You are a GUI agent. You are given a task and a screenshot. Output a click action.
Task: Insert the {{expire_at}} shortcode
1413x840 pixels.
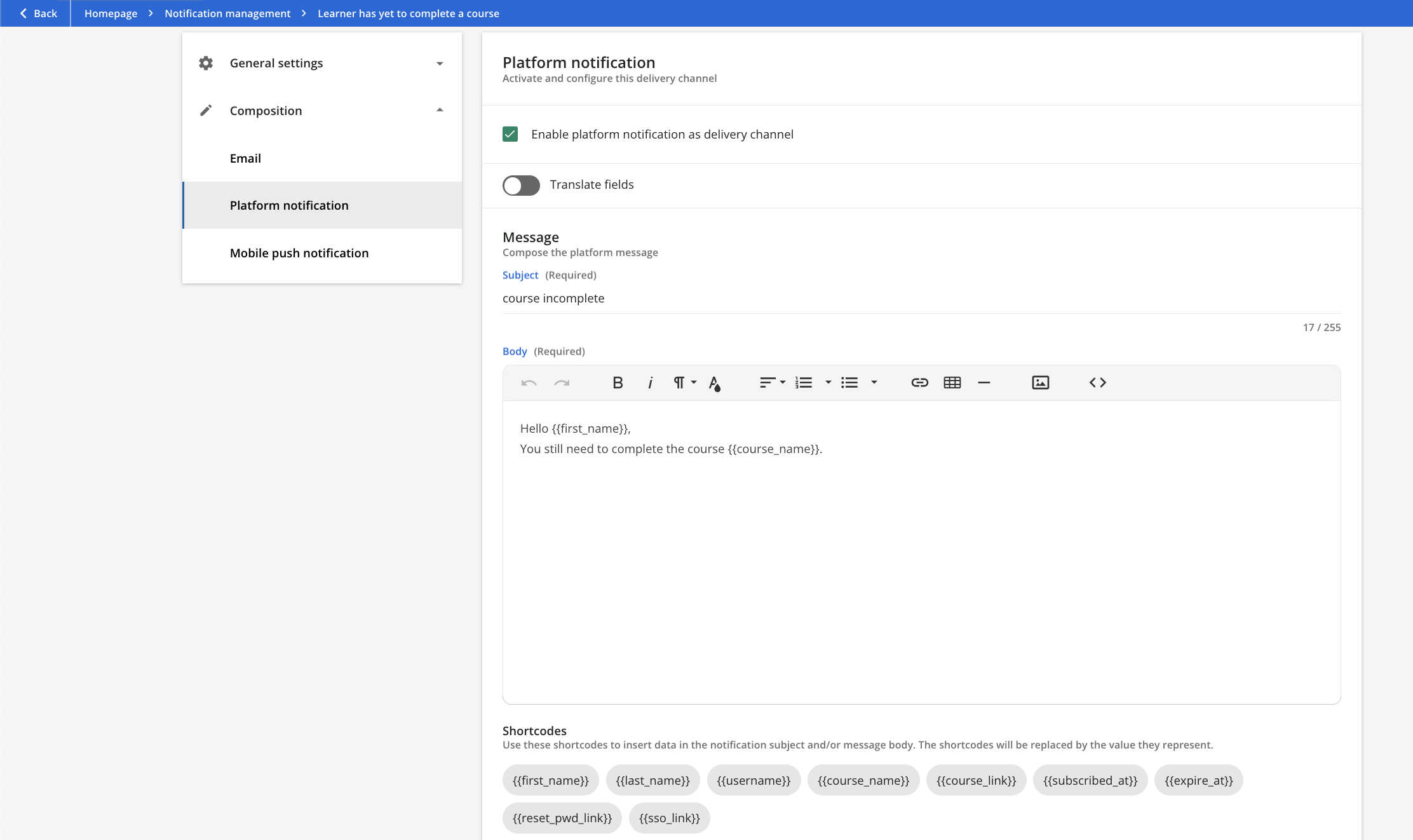pyautogui.click(x=1198, y=780)
